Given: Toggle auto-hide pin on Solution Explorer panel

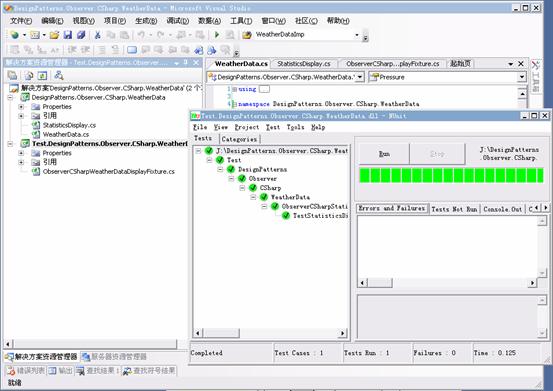Looking at the screenshot, I should coord(186,63).
